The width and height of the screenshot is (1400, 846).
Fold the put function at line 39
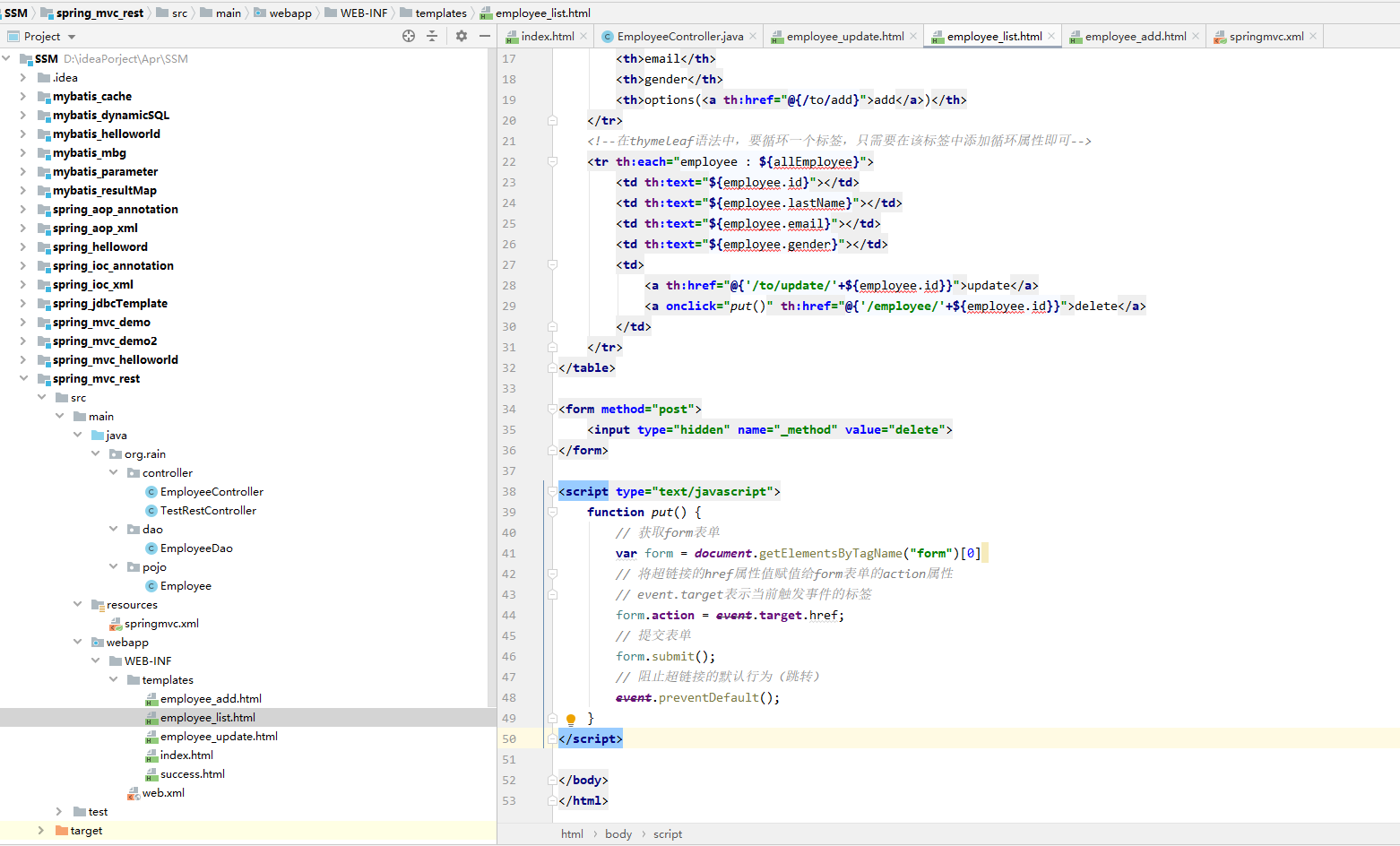[552, 513]
